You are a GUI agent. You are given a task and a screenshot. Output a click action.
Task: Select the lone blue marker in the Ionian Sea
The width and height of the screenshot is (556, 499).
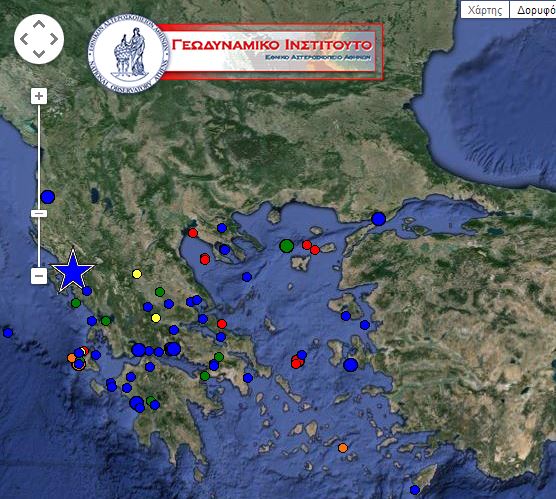tap(8, 333)
